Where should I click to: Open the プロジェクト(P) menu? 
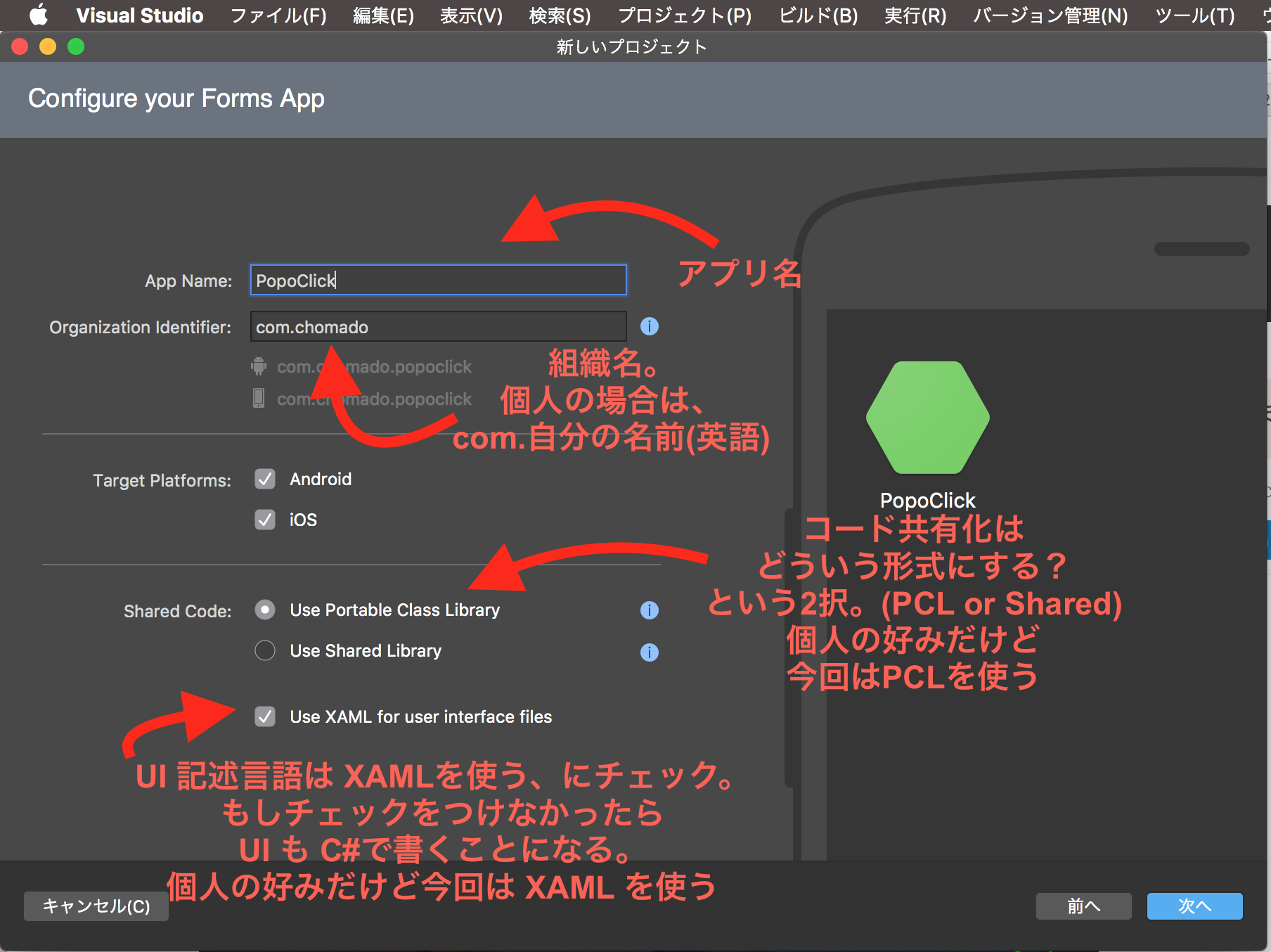click(x=685, y=15)
